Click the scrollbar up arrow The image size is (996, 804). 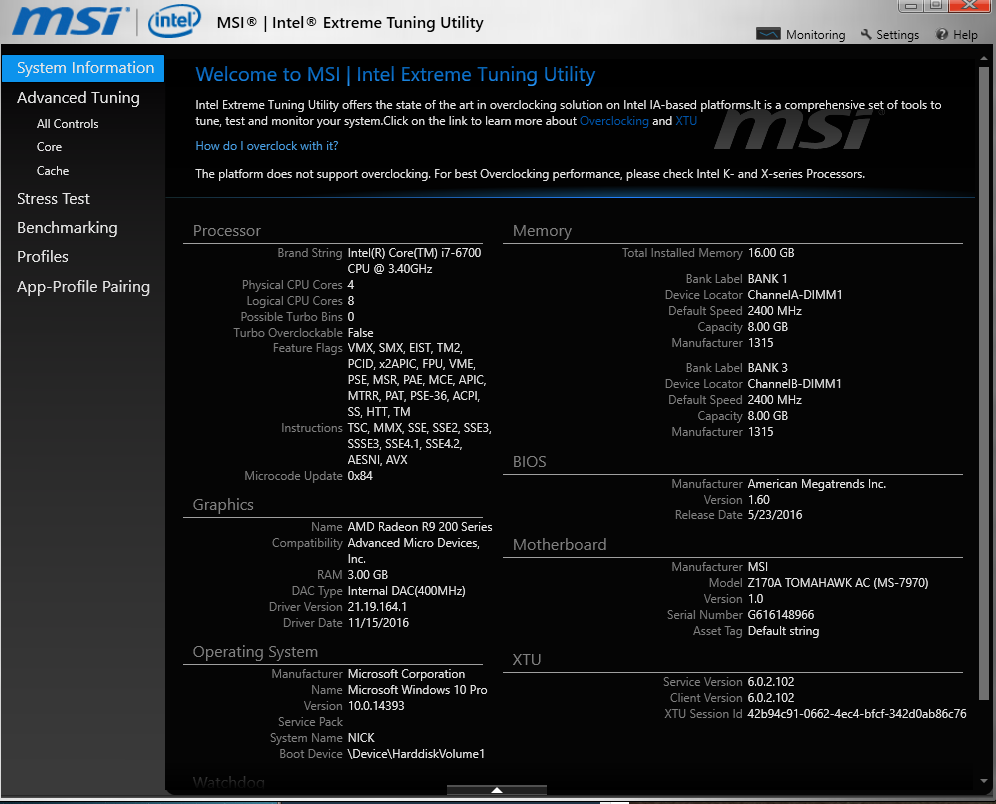coord(984,58)
